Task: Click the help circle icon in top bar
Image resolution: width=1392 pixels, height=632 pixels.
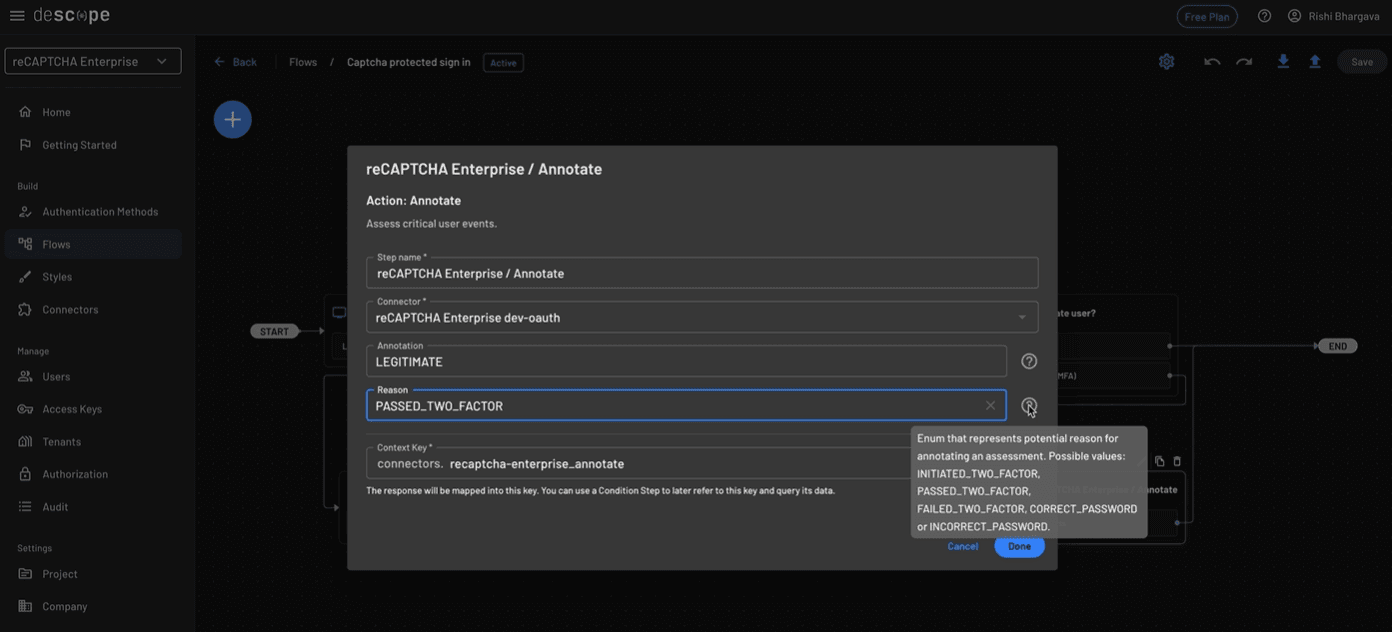Action: click(x=1265, y=16)
